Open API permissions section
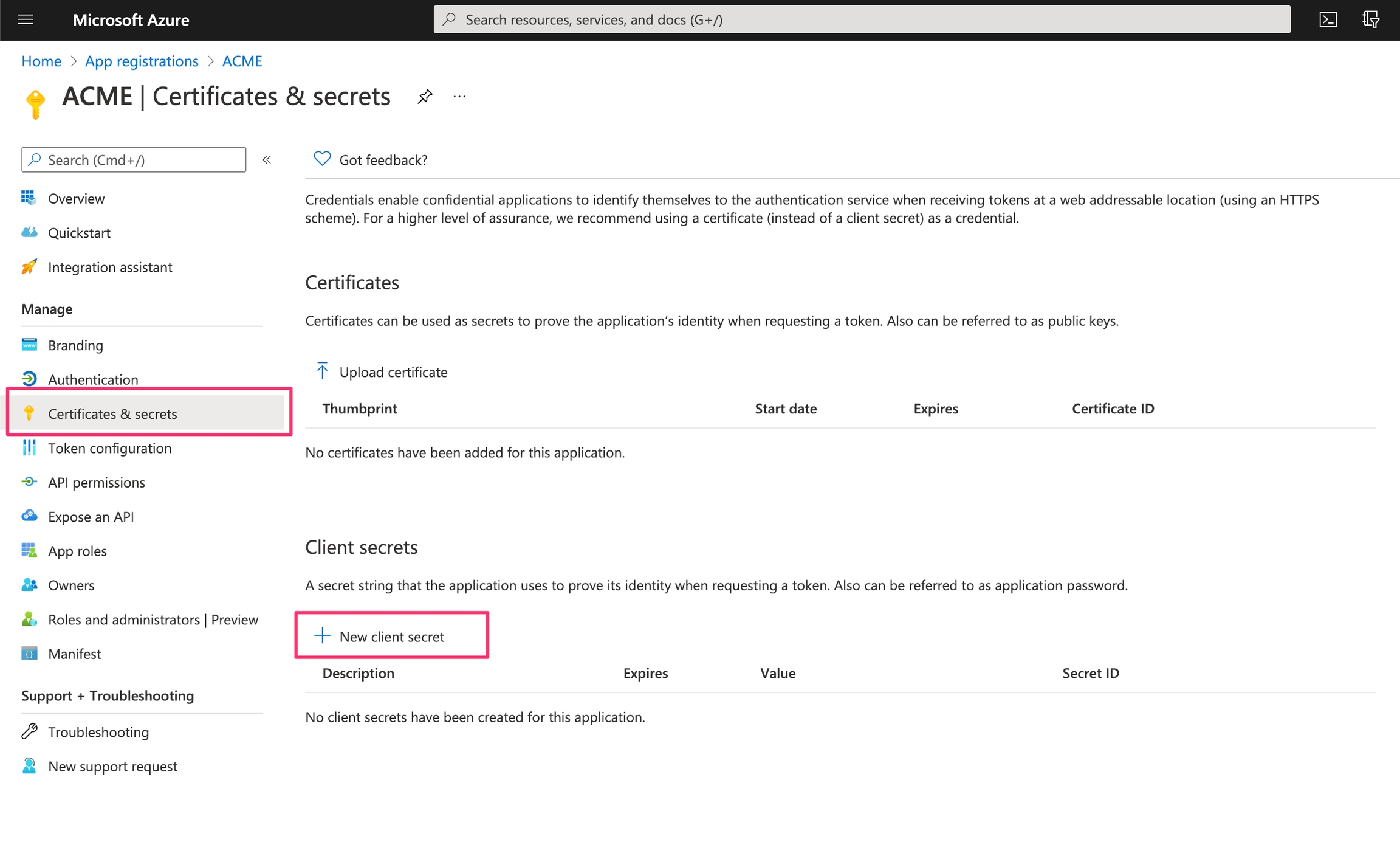Screen dimensions: 1400x856 click(x=96, y=482)
